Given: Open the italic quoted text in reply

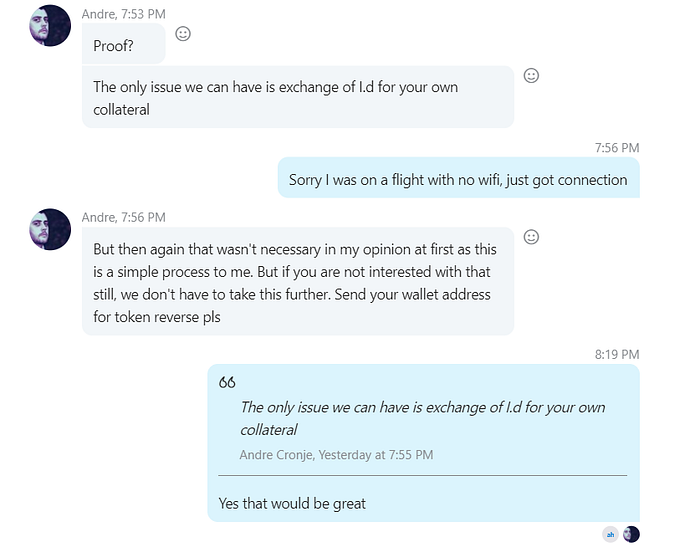Looking at the screenshot, I should pyautogui.click(x=422, y=418).
